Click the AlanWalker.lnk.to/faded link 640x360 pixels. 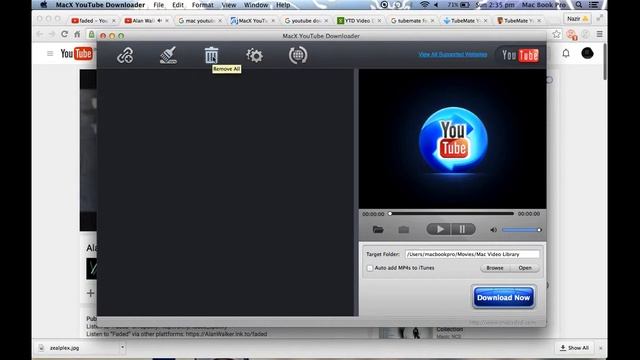tap(227, 334)
